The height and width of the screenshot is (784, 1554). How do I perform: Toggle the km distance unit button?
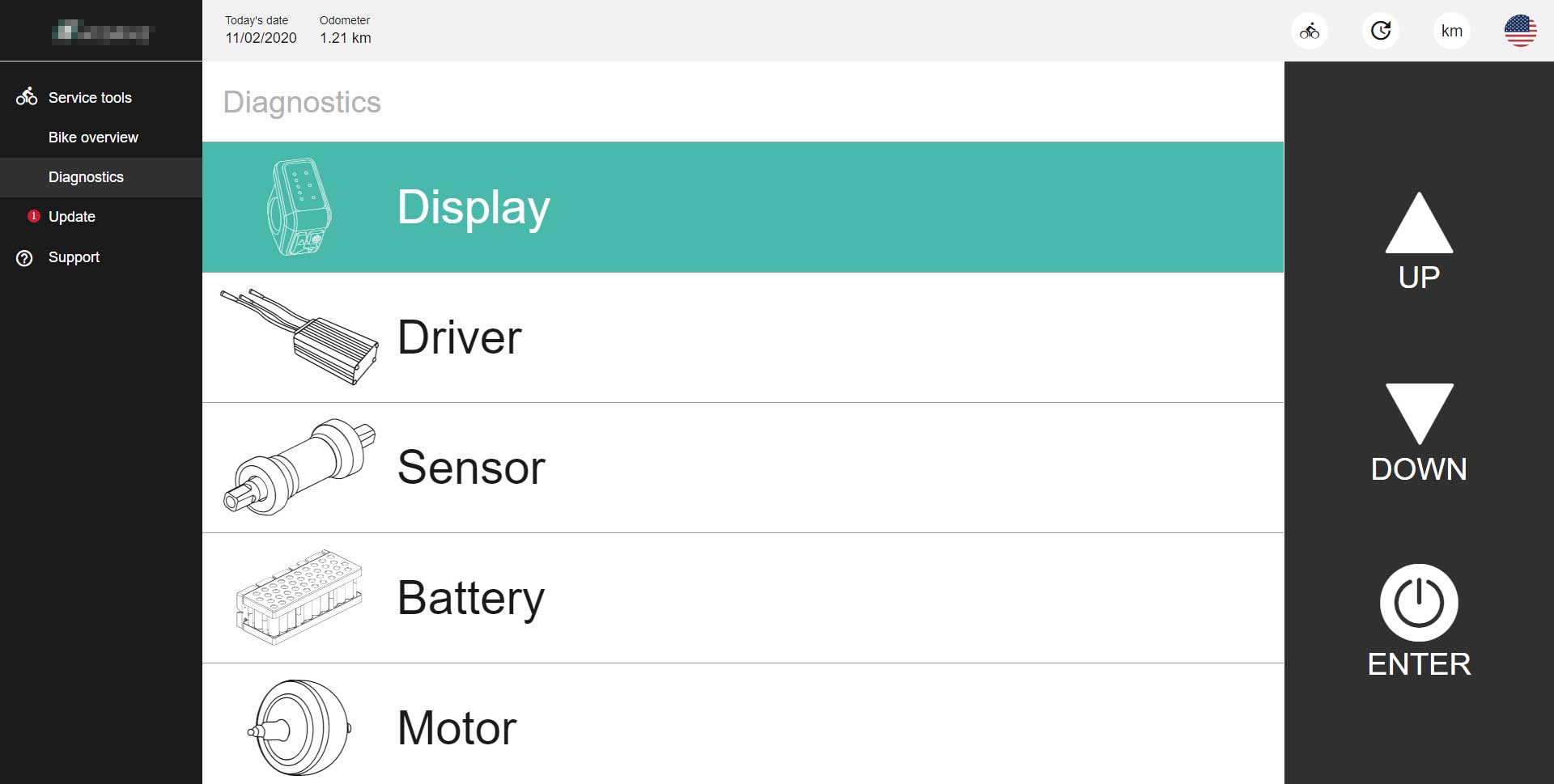(x=1451, y=32)
